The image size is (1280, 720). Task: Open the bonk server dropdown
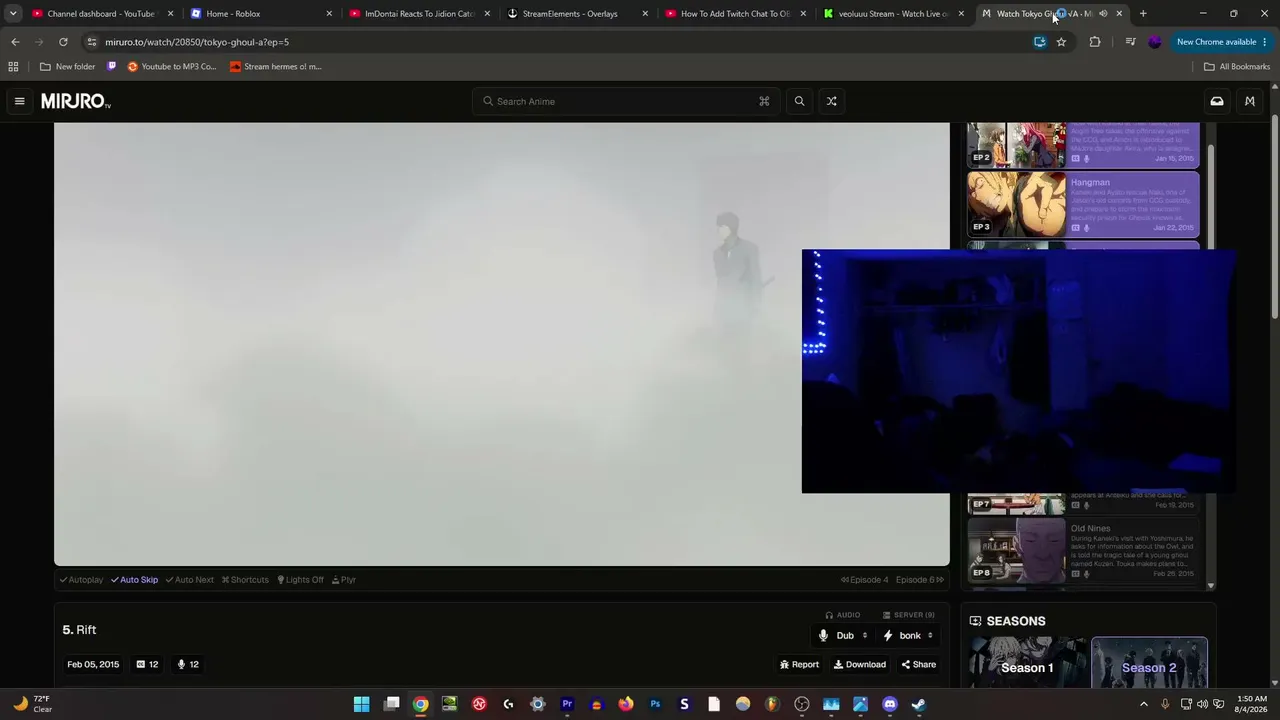pyautogui.click(x=909, y=636)
